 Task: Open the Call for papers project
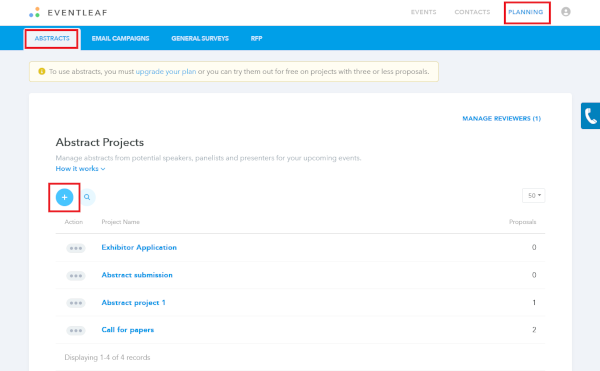point(128,330)
